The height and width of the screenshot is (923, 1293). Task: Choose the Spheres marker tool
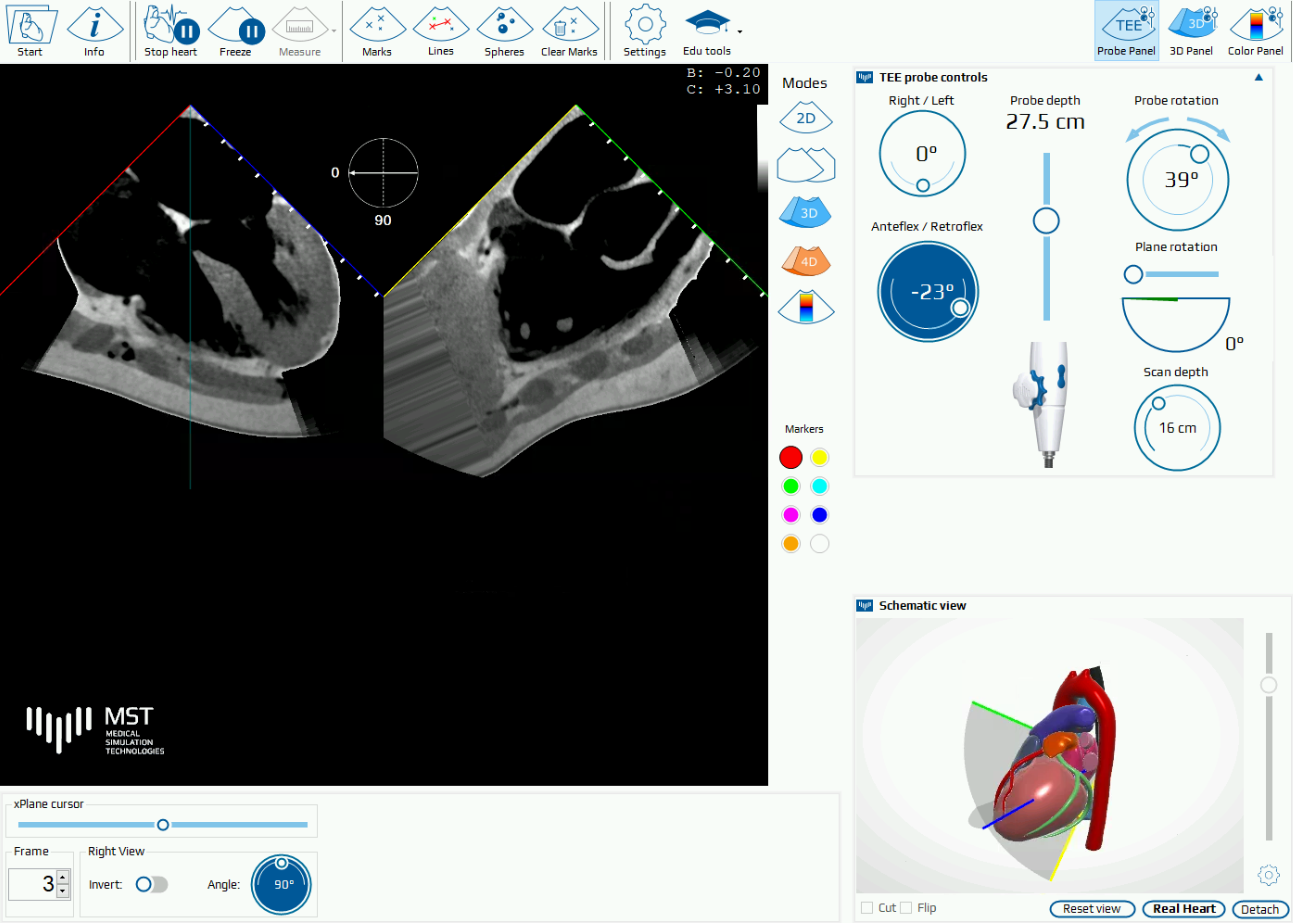pos(504,30)
